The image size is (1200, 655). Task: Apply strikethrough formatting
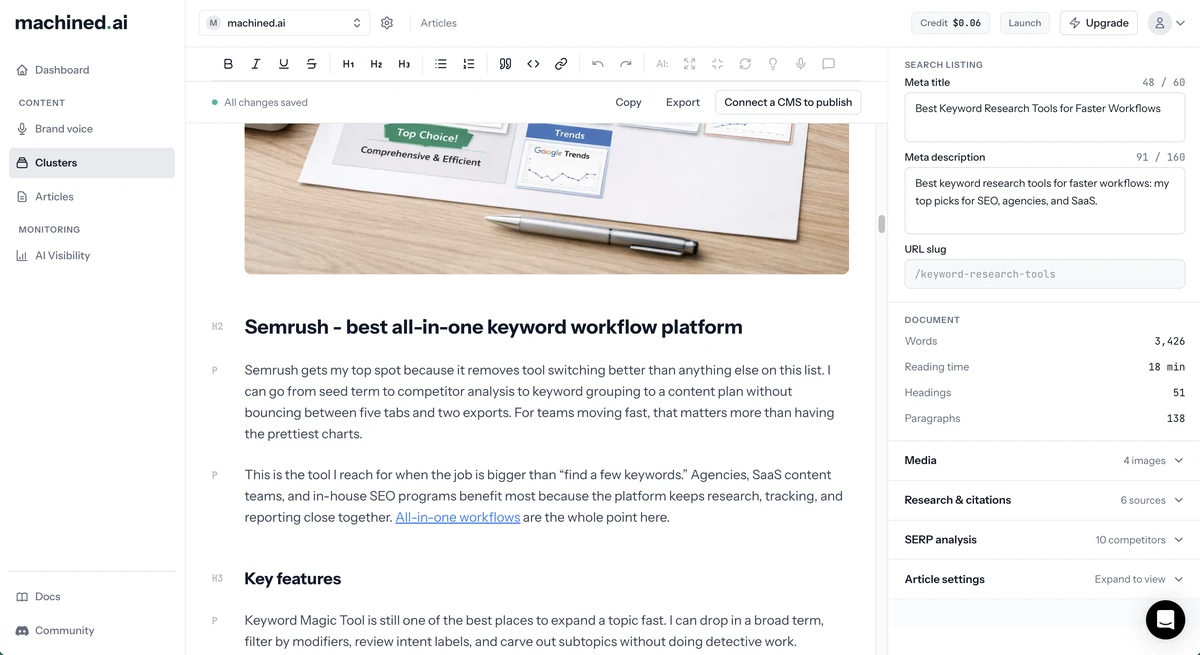(x=312, y=64)
